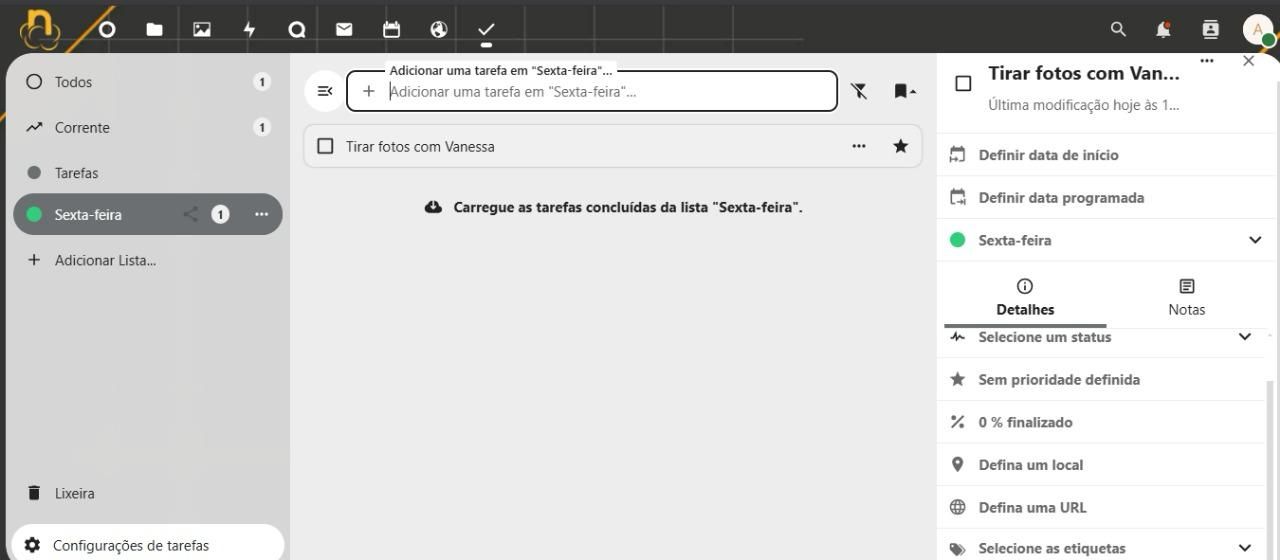
Task: Open the sort order bookmark dropdown
Action: point(904,91)
